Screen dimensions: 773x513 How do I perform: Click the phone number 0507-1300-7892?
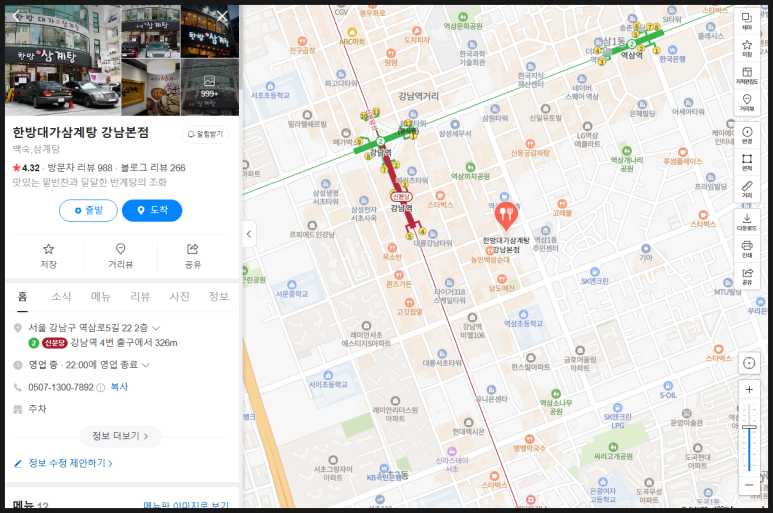coord(61,387)
